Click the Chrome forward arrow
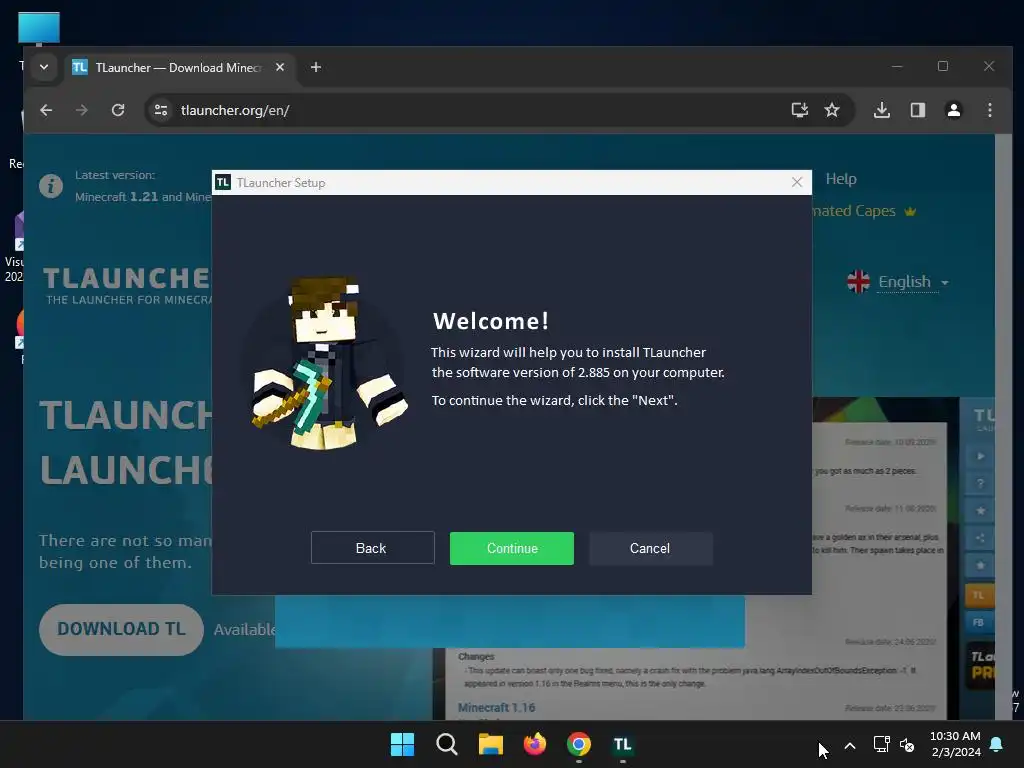This screenshot has height=768, width=1024. tap(82, 110)
